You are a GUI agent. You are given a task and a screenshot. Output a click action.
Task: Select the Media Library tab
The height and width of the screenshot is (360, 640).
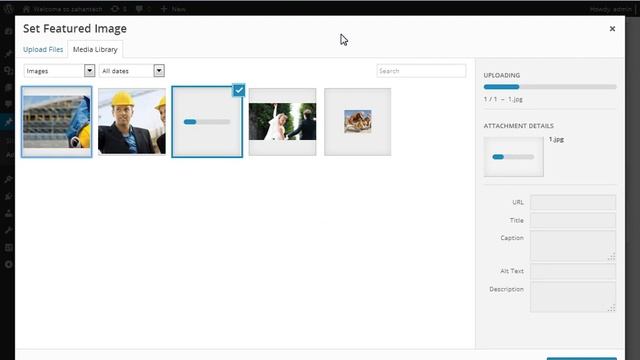click(x=95, y=49)
